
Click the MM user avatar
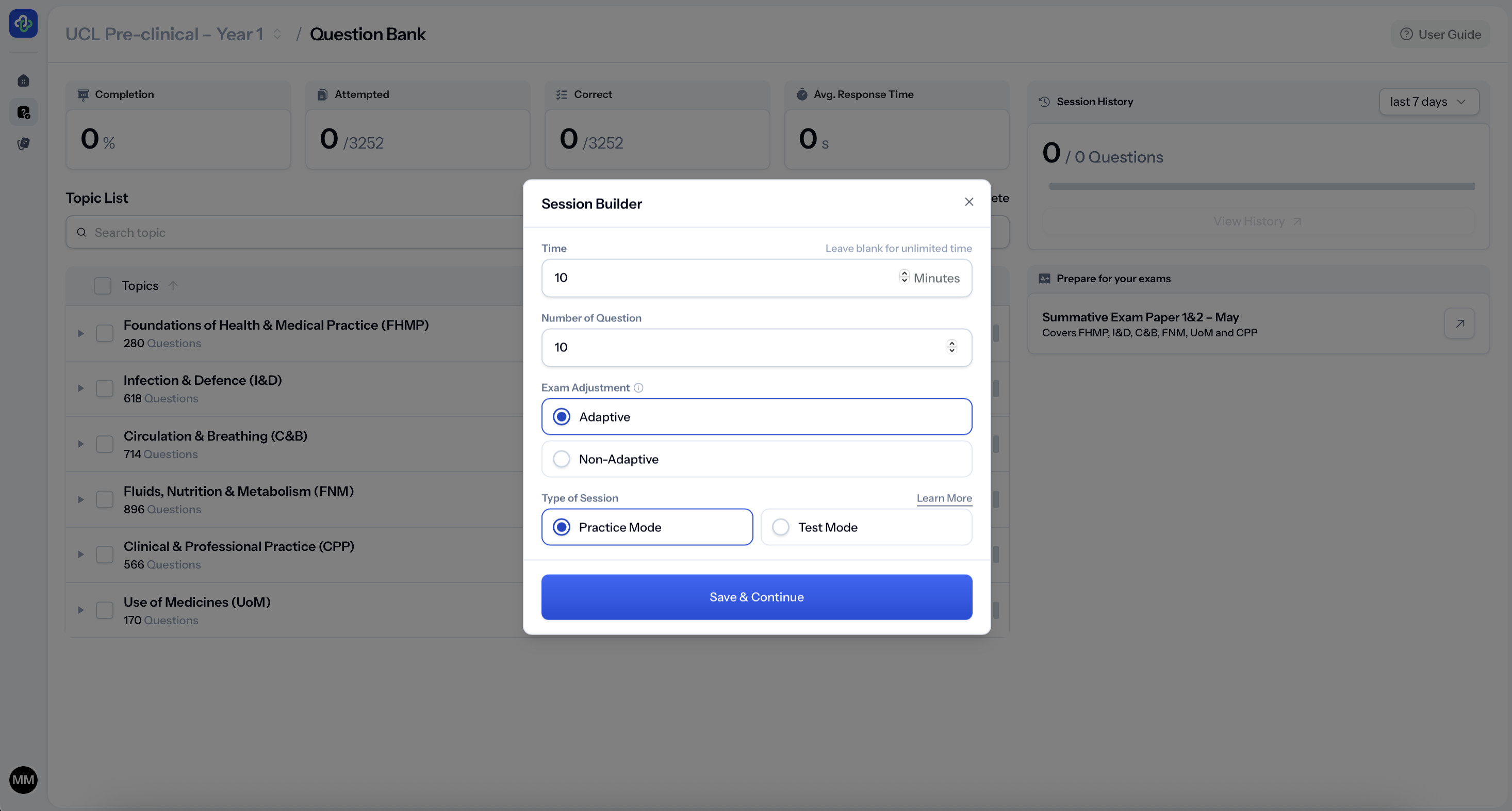[x=24, y=780]
